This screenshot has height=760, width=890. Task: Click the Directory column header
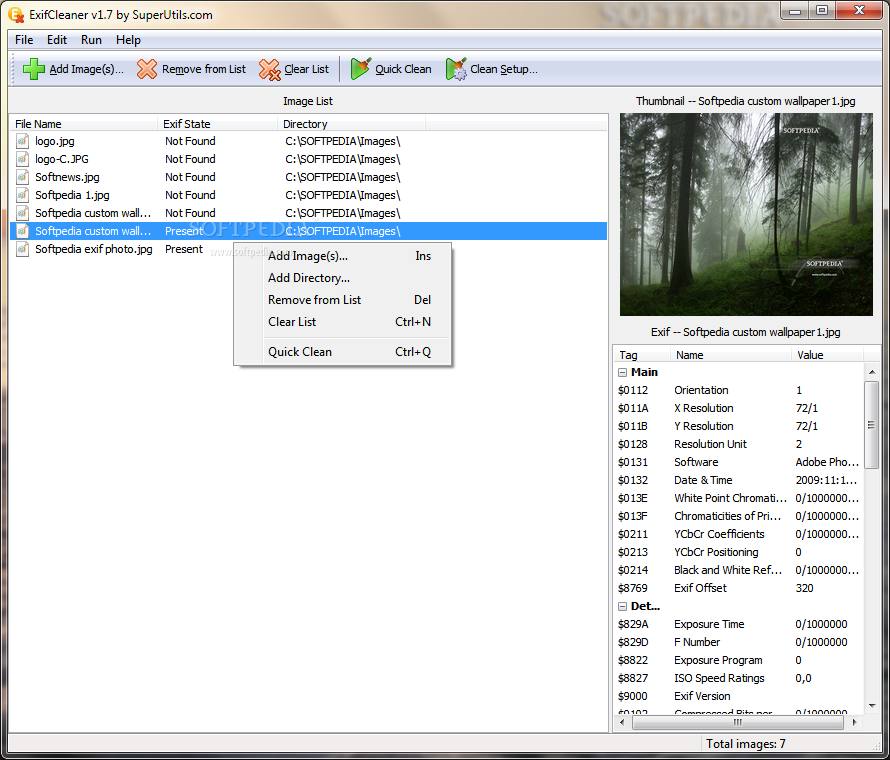click(351, 124)
